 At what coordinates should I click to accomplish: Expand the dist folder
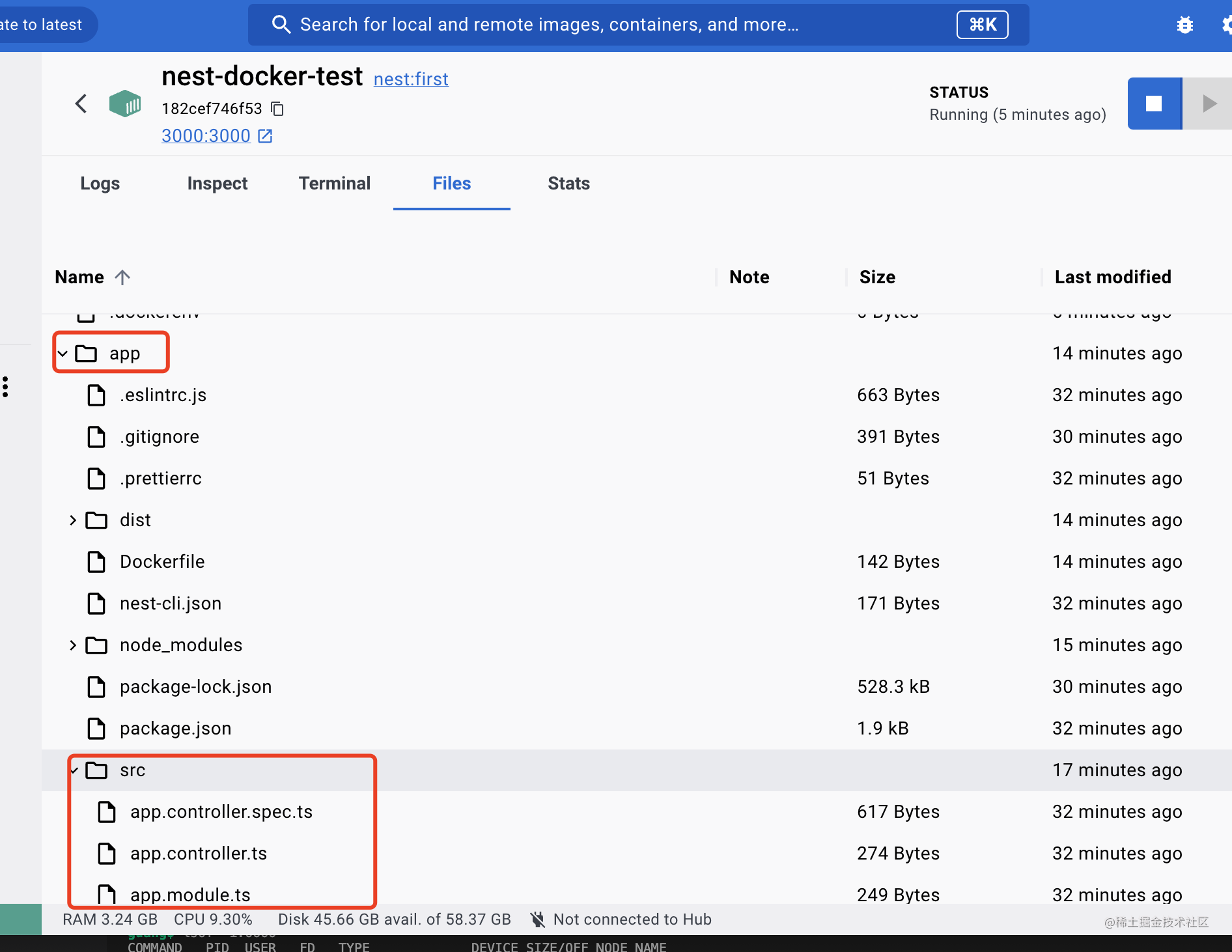(x=73, y=520)
